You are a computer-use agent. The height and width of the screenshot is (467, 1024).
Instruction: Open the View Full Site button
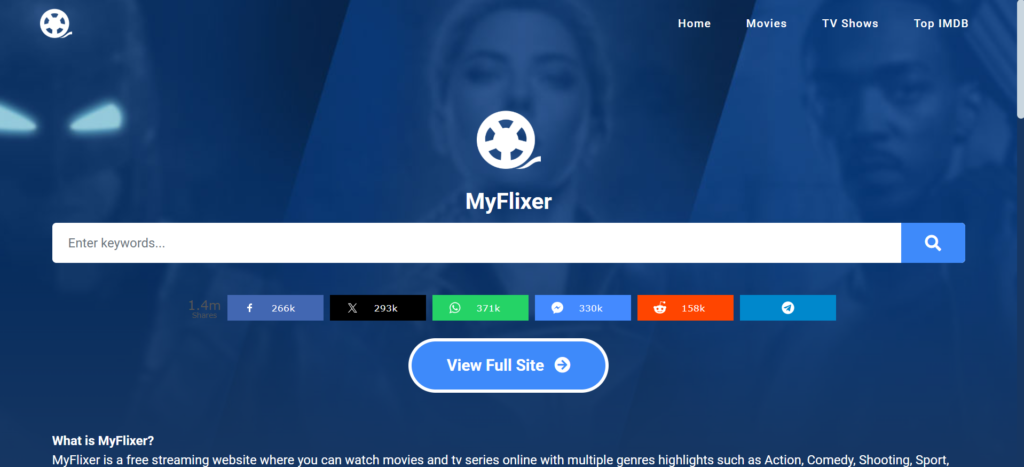click(x=508, y=365)
